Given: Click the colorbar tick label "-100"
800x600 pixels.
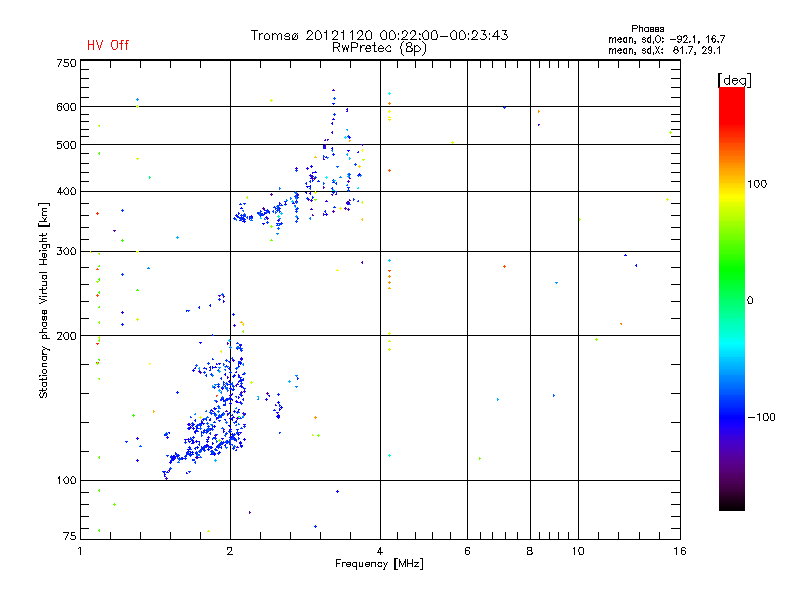Looking at the screenshot, I should coord(761,417).
